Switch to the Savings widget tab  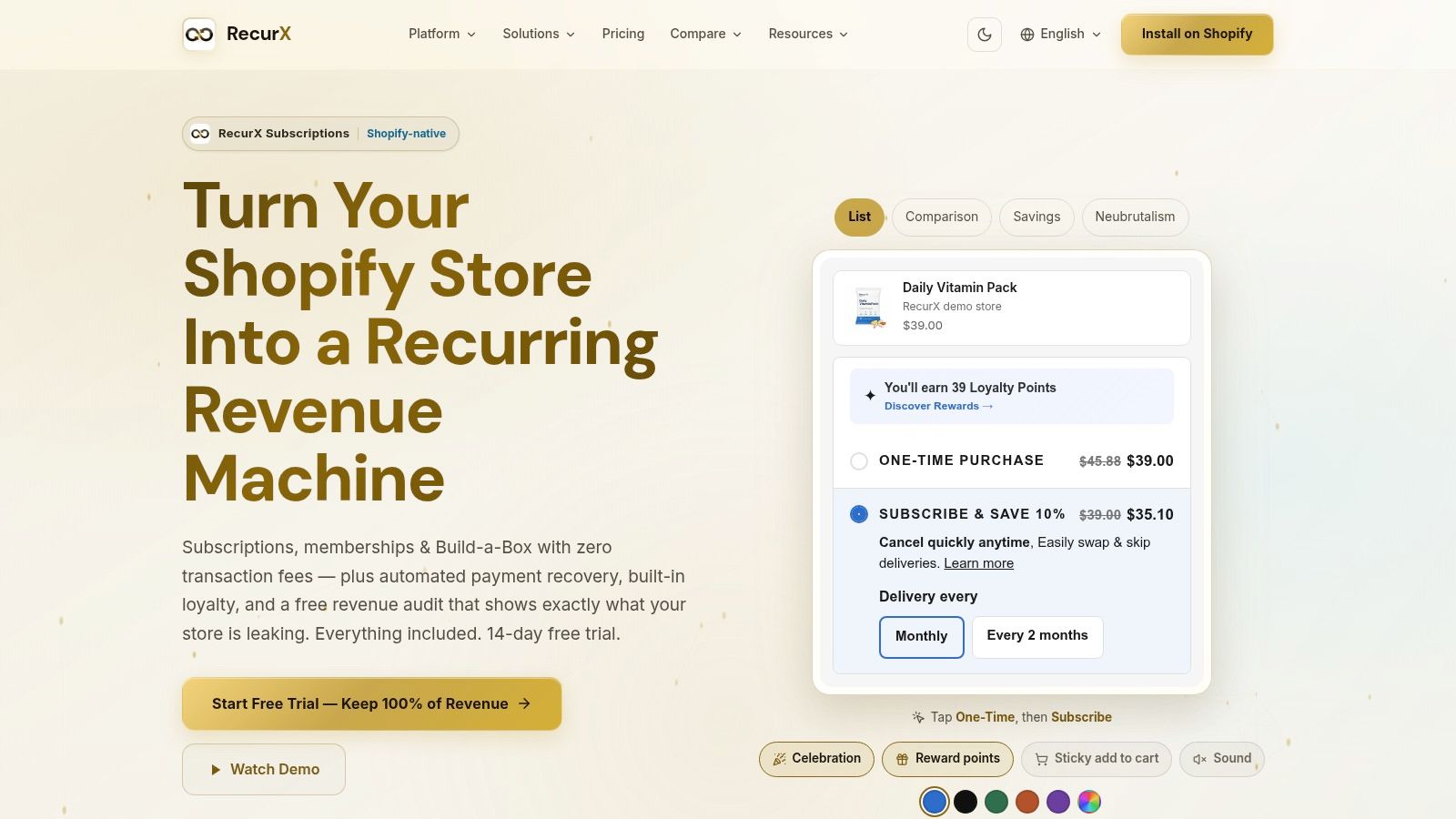[x=1036, y=217]
